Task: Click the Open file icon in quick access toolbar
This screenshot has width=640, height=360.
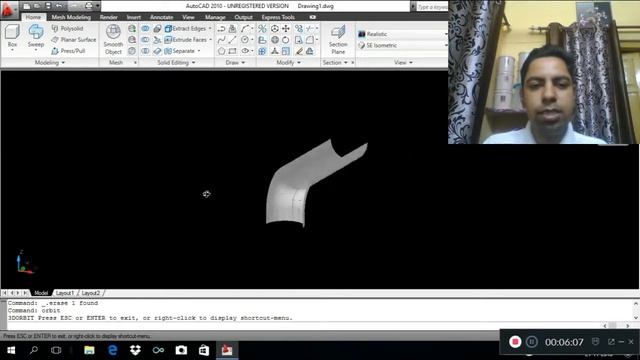Action: pos(38,6)
